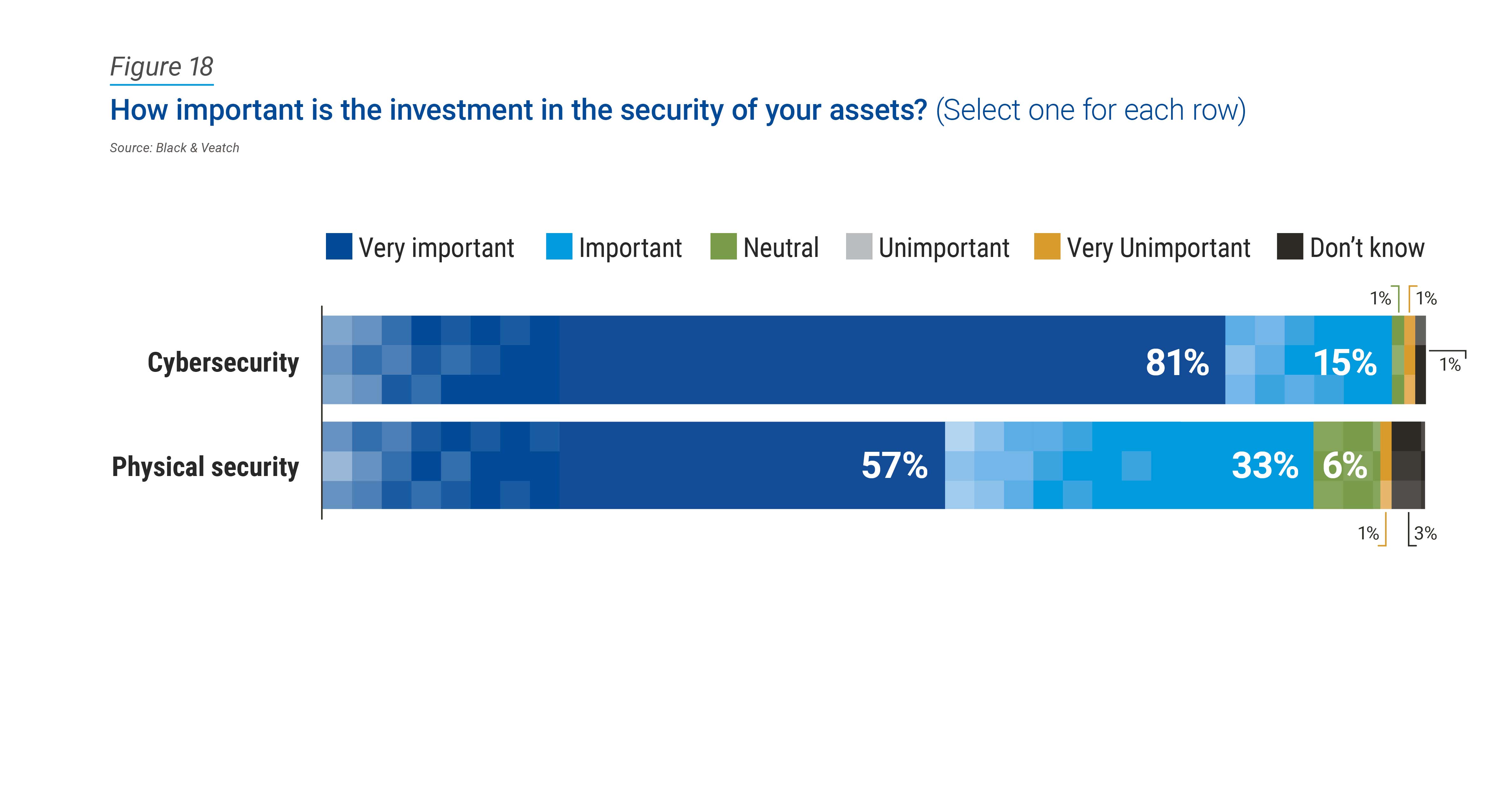1512x796 pixels.
Task: Click the chart question heading text
Action: pyautogui.click(x=677, y=110)
